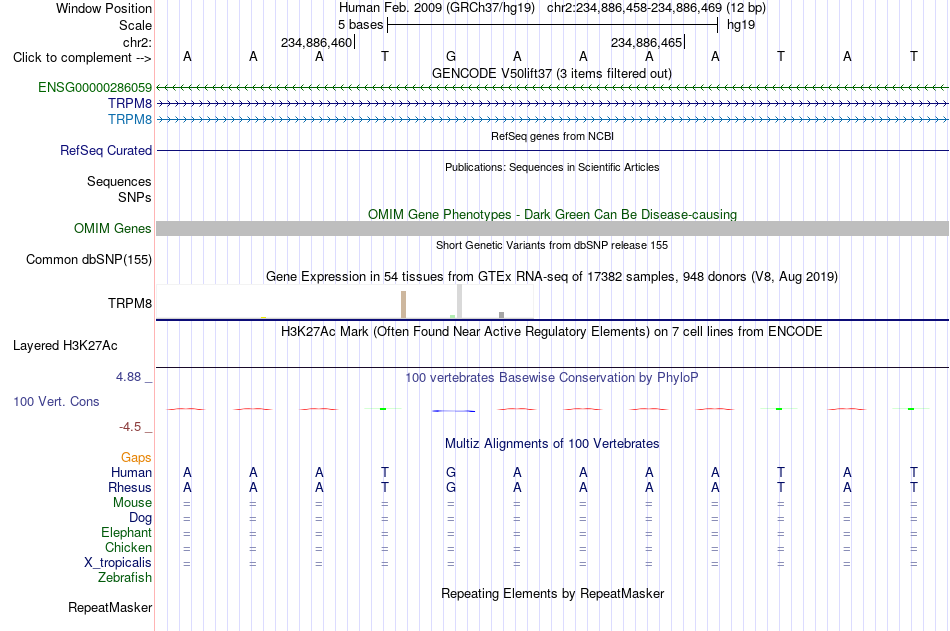
Task: Click the RepeatMasker track label
Action: click(x=110, y=607)
